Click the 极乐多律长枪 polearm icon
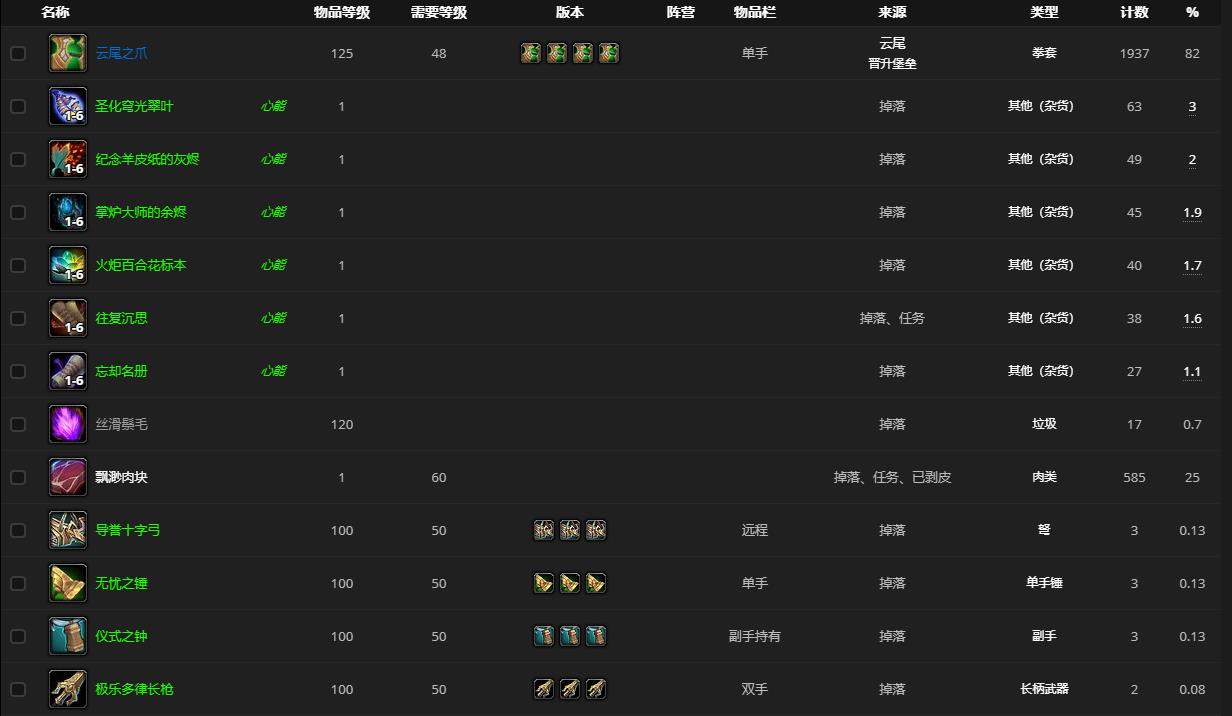Image resolution: width=1232 pixels, height=716 pixels. click(x=67, y=689)
